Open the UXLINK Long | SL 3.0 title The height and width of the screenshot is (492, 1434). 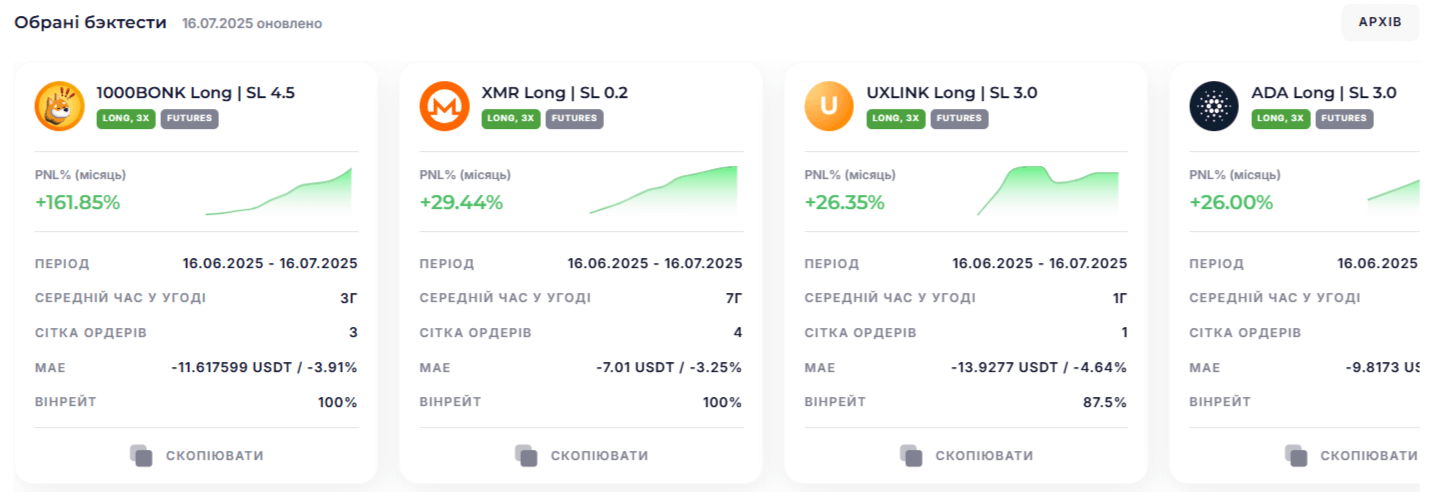point(952,93)
